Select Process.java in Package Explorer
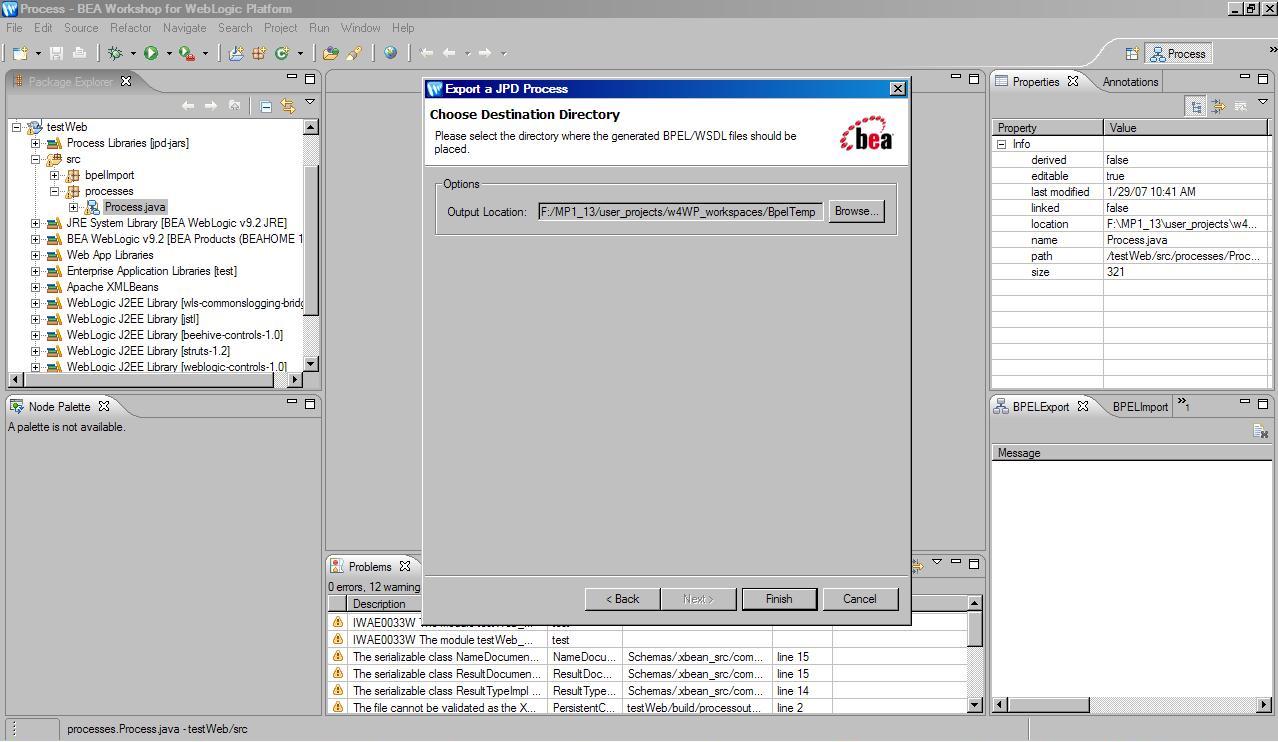1278x742 pixels. [135, 207]
